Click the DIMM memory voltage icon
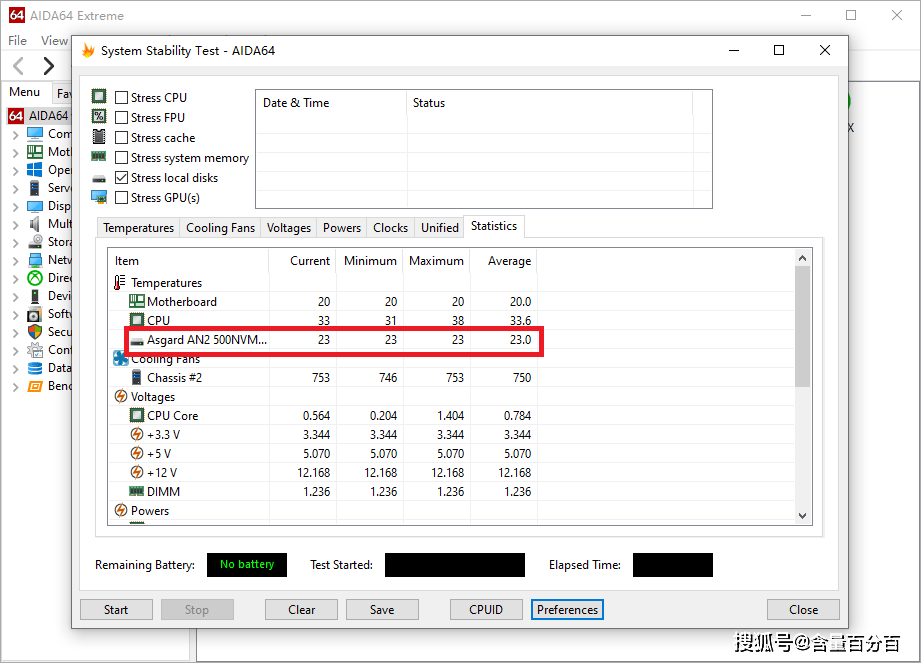The height and width of the screenshot is (663, 921). click(x=137, y=492)
